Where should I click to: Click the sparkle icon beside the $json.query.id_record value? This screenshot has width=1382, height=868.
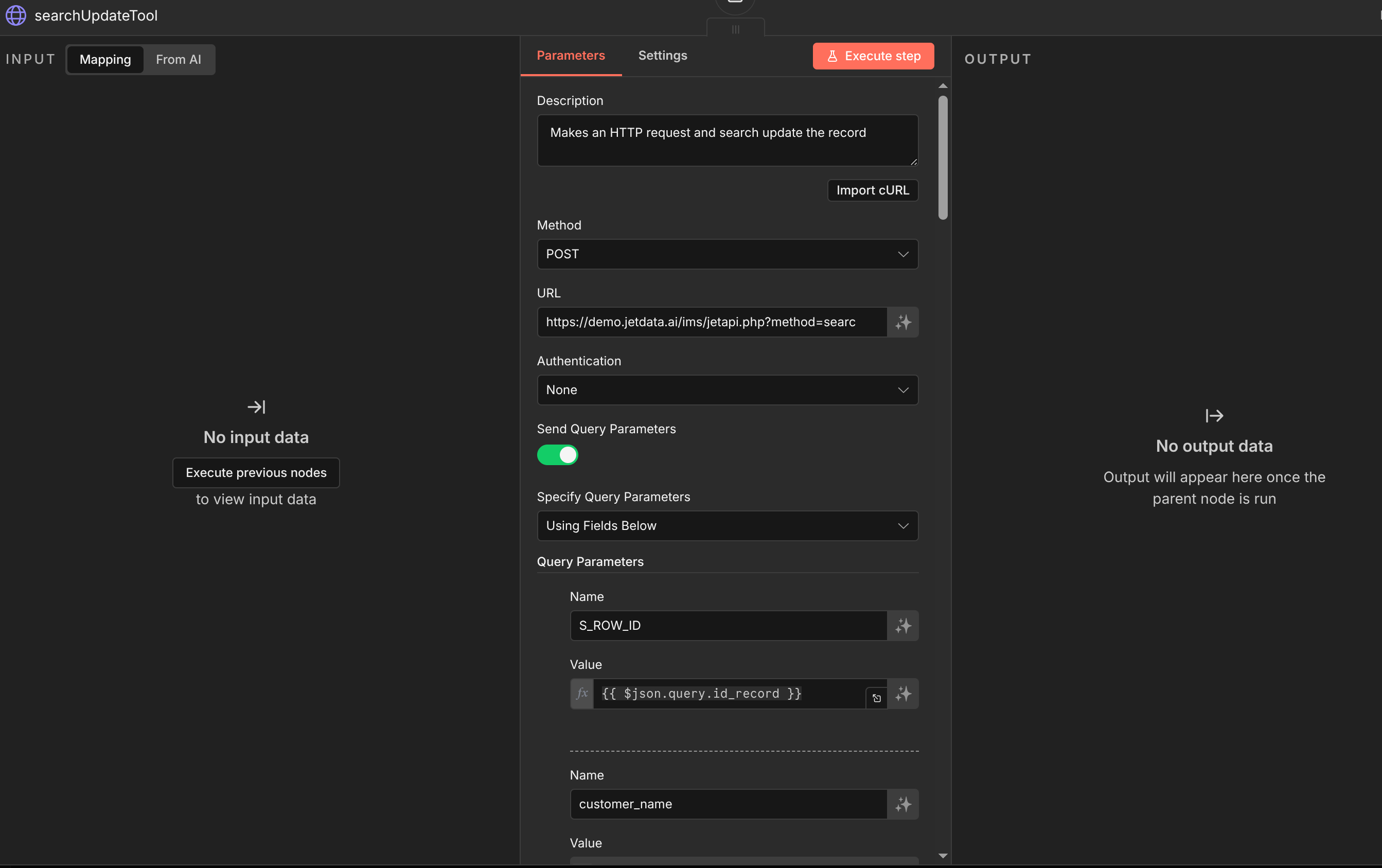tap(903, 694)
